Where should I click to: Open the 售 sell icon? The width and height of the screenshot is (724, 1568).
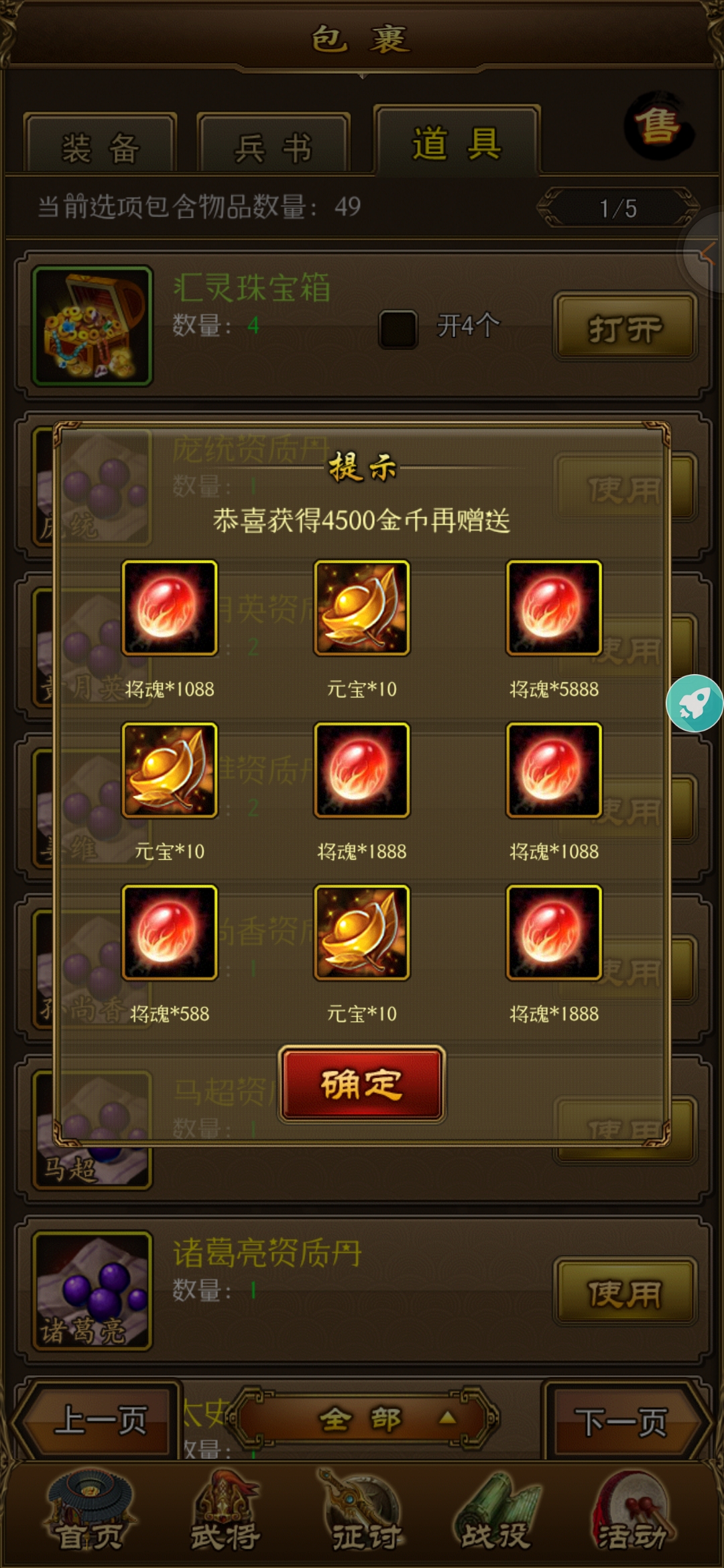(x=659, y=126)
